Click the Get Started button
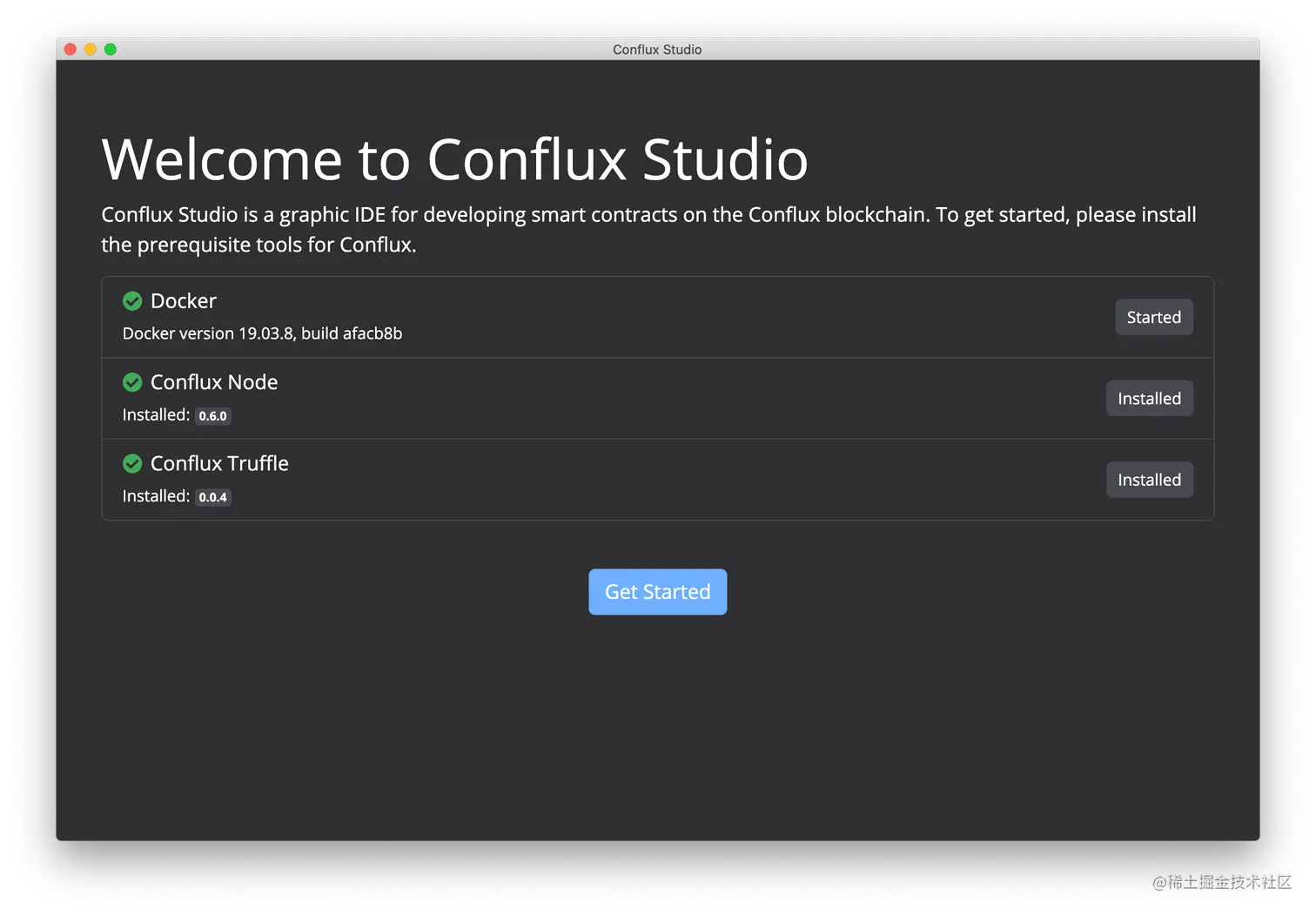 [x=657, y=592]
